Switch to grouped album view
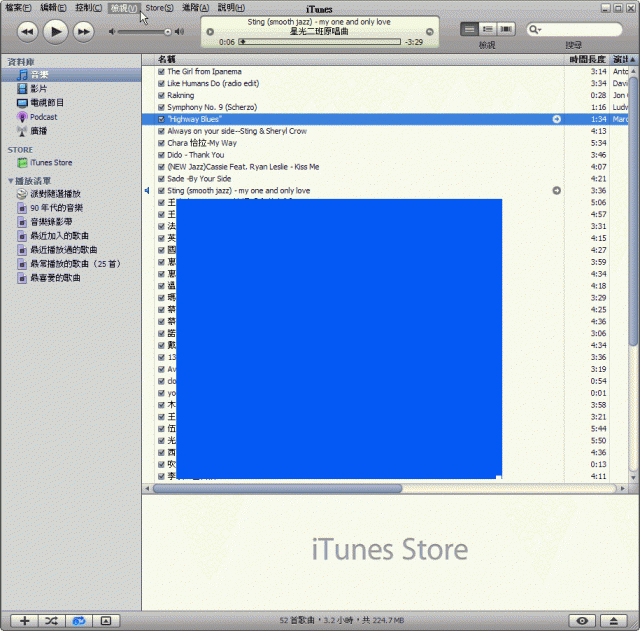Viewport: 640px width, 631px height. coord(487,29)
